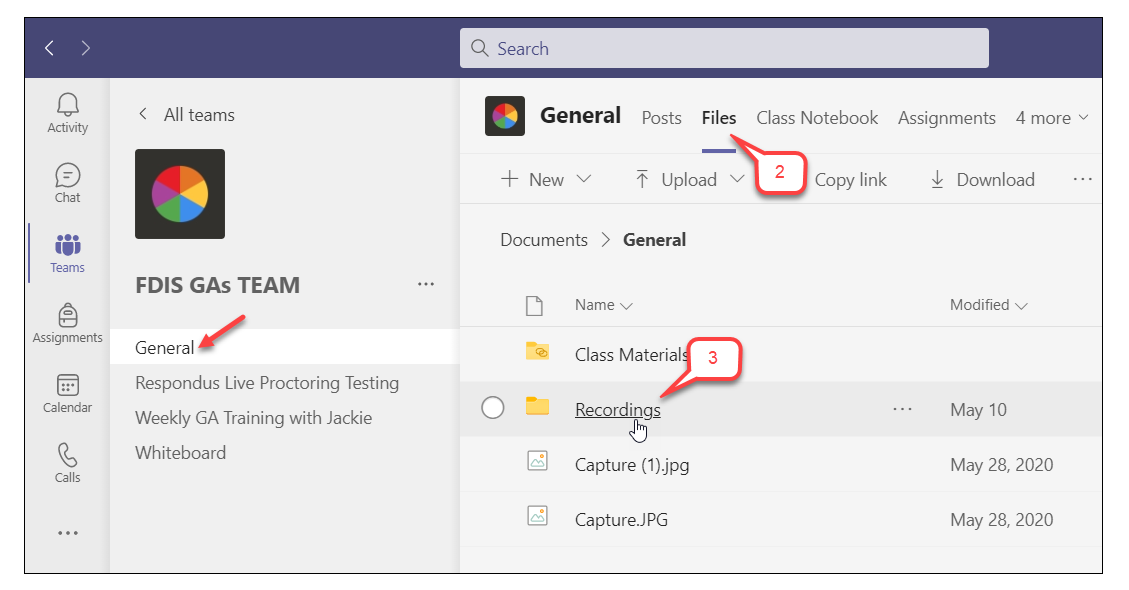This screenshot has height=590, width=1129.
Task: Open the Calendar sidebar icon
Action: click(67, 393)
